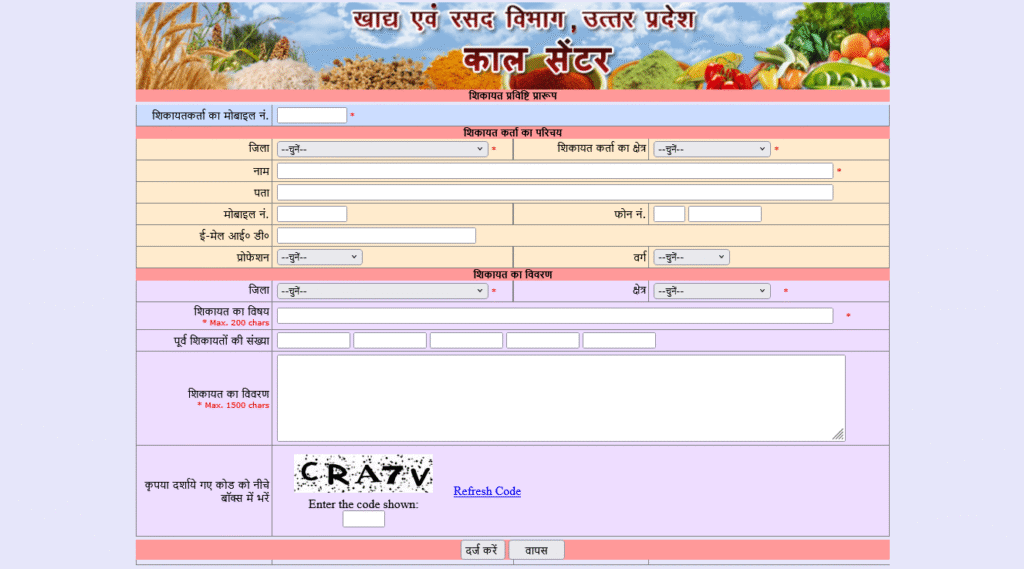Click the मोबाइल नं. field beside फोन नं.

(312, 214)
